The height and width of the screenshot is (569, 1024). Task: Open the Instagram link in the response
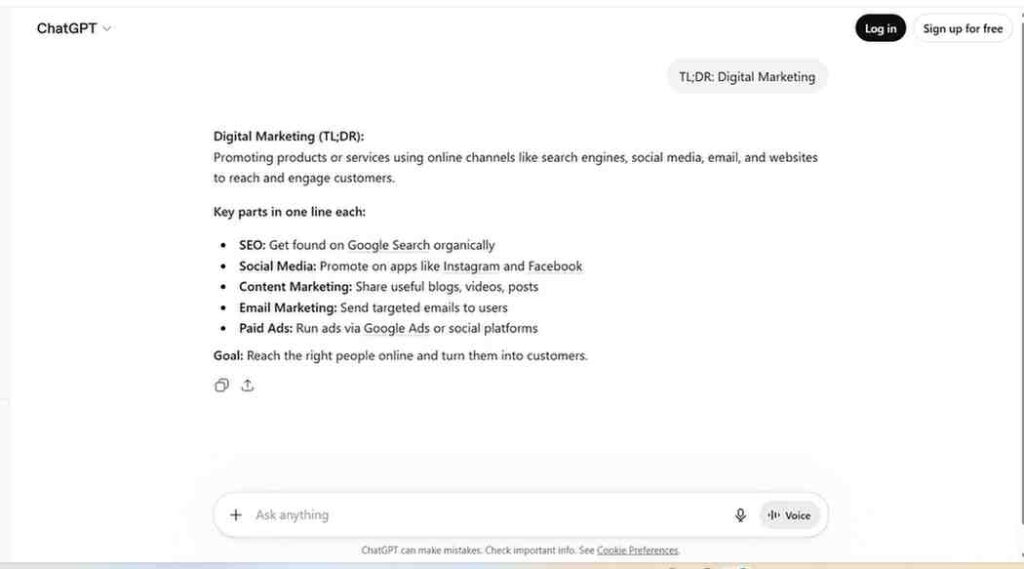(x=471, y=266)
